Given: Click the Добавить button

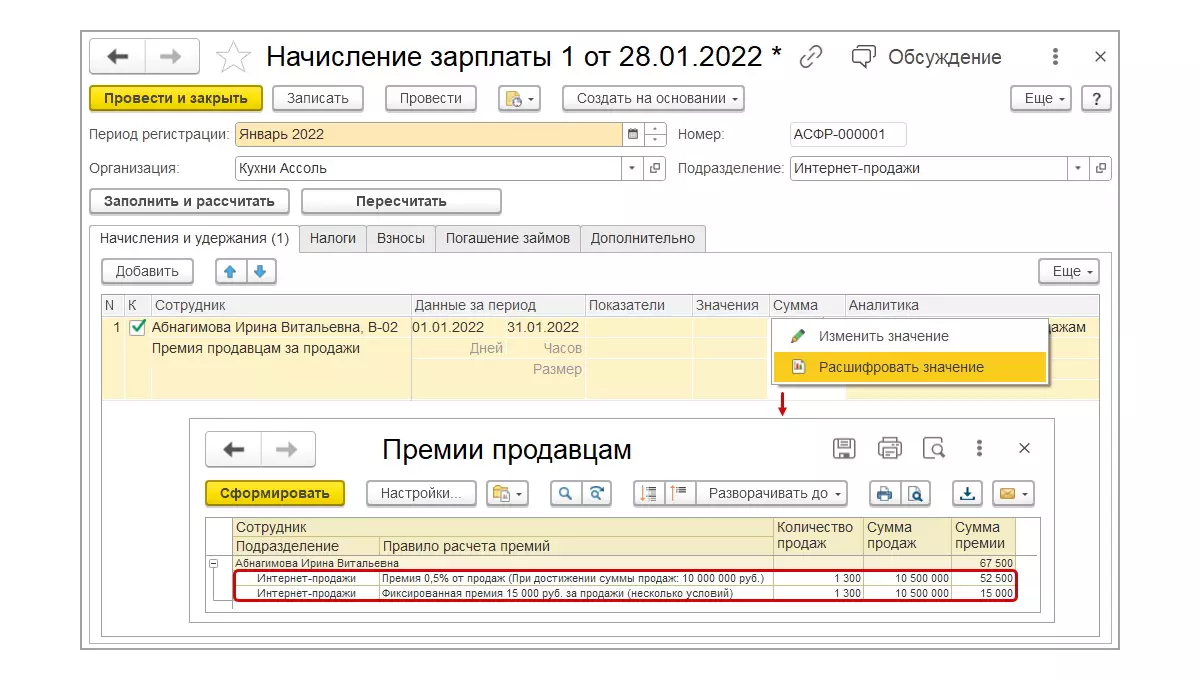Looking at the screenshot, I should [x=147, y=271].
